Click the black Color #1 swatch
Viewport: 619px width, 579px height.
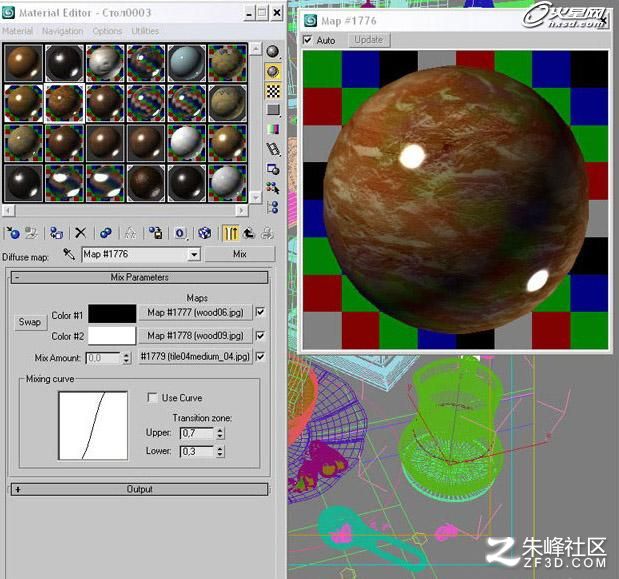112,314
